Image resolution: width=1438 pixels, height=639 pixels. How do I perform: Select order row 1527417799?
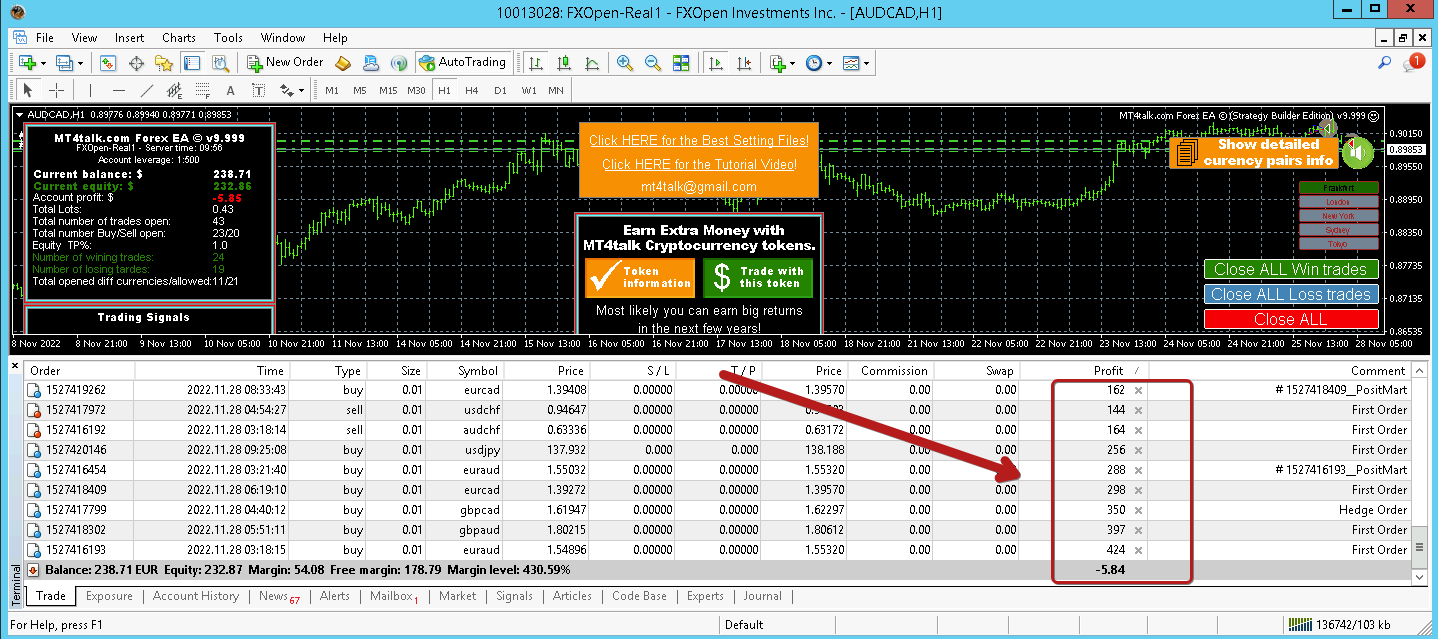pyautogui.click(x=715, y=510)
